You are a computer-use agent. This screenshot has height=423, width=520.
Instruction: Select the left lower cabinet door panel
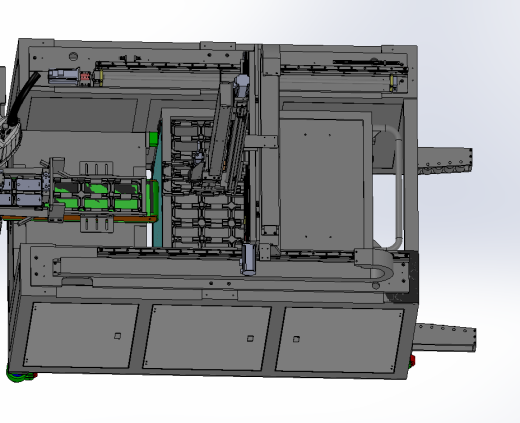(x=81, y=335)
